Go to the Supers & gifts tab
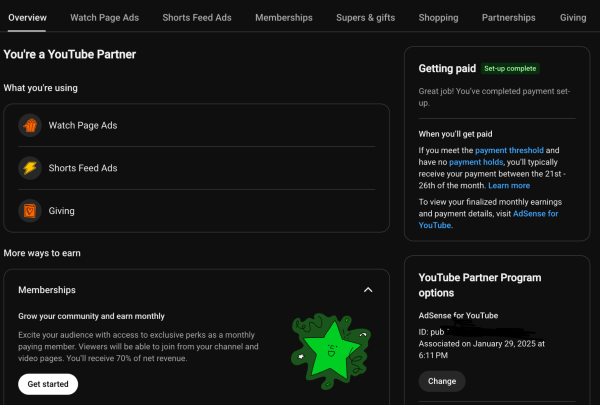600x405 pixels. coord(365,18)
